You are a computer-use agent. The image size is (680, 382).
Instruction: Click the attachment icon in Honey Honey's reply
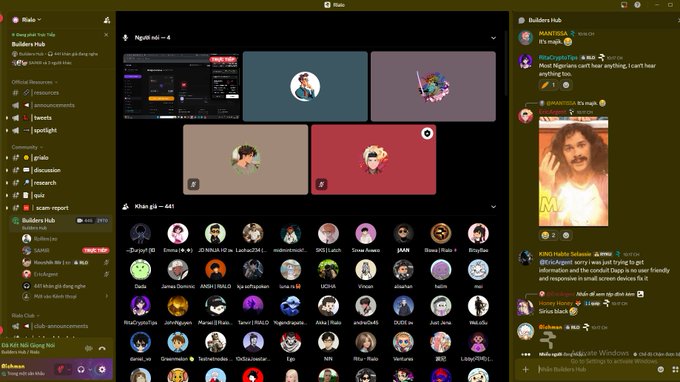(x=641, y=294)
